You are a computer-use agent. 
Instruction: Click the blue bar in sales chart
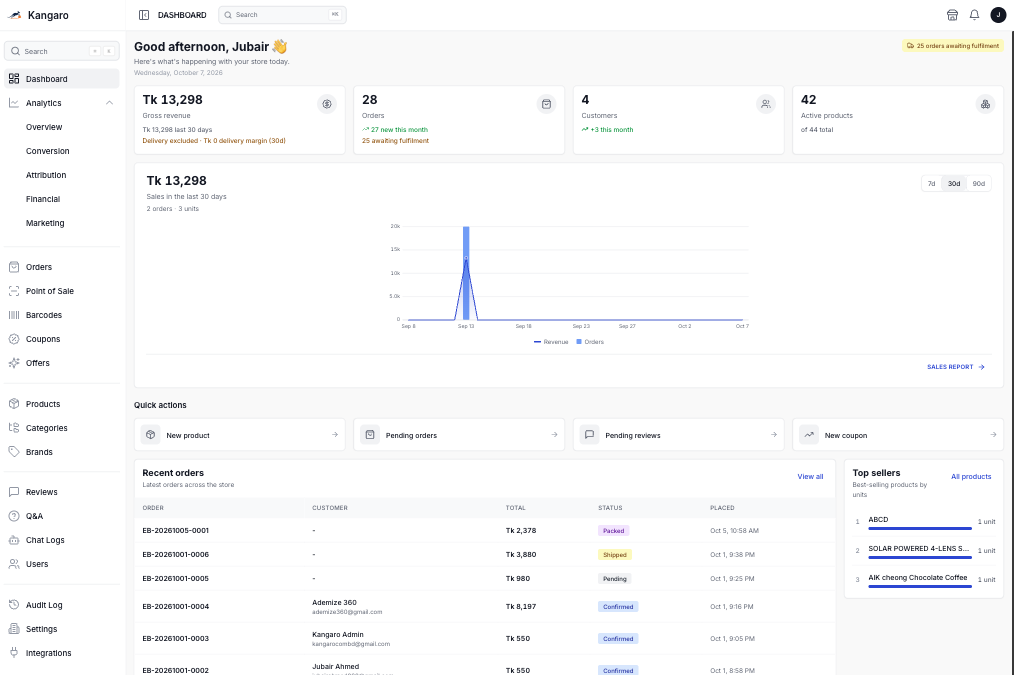(x=466, y=273)
